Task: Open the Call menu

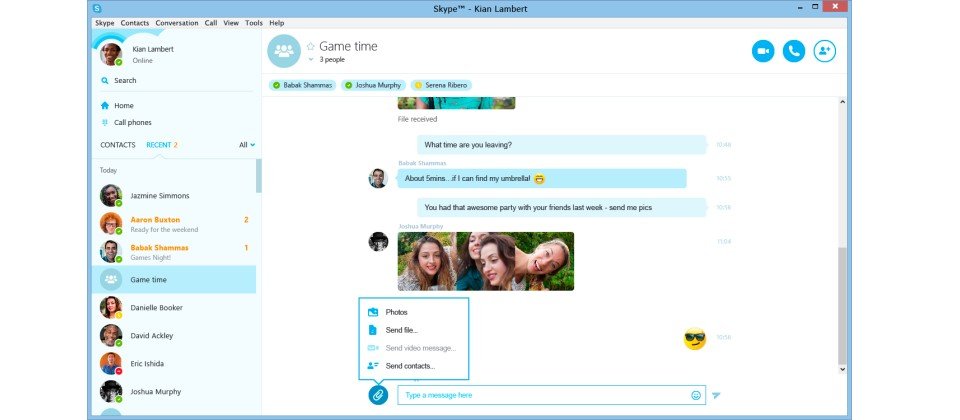Action: 211,23
